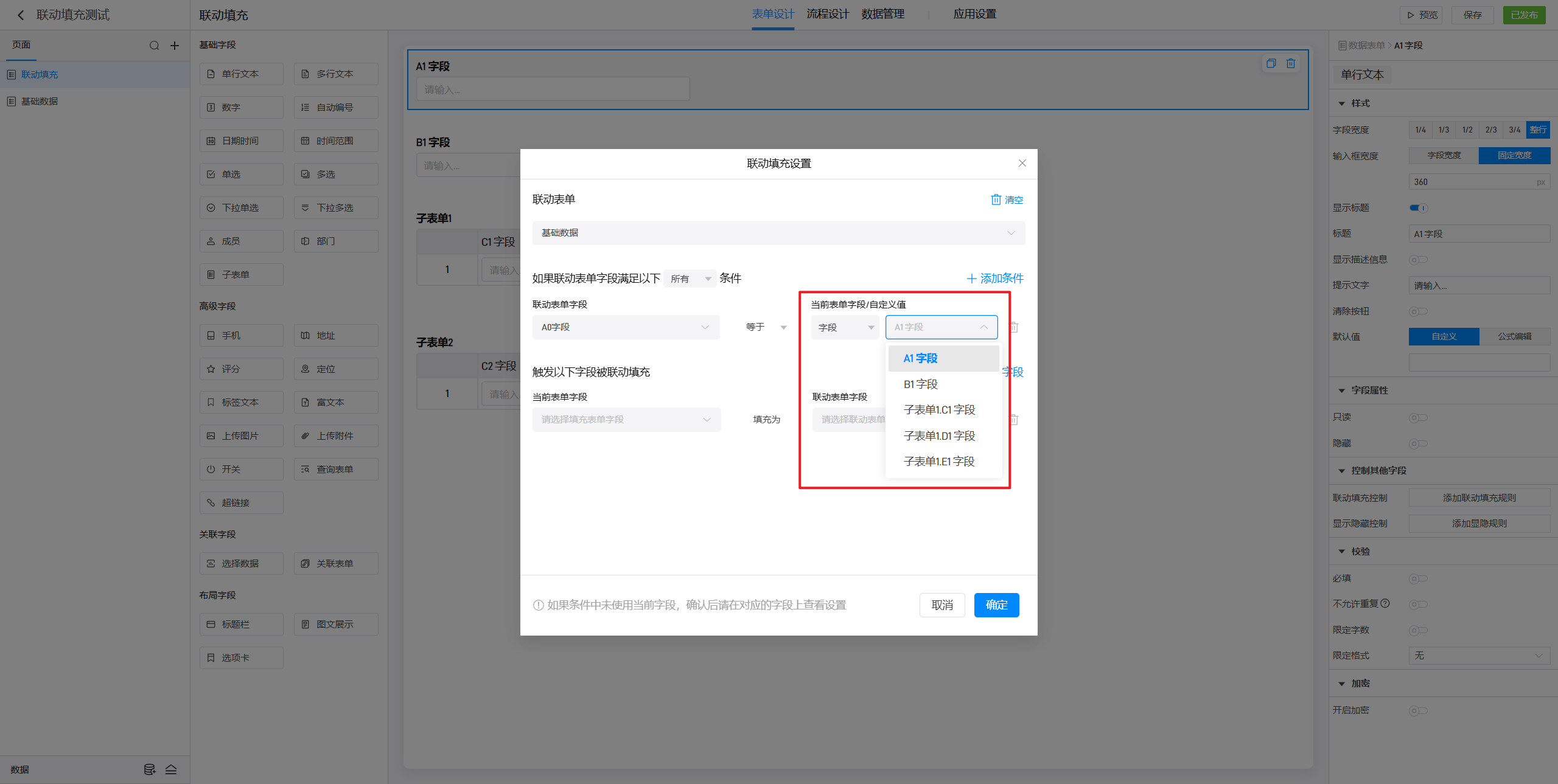1558x784 pixels.
Task: Open the A0字段 linked field dropdown
Action: tap(626, 327)
